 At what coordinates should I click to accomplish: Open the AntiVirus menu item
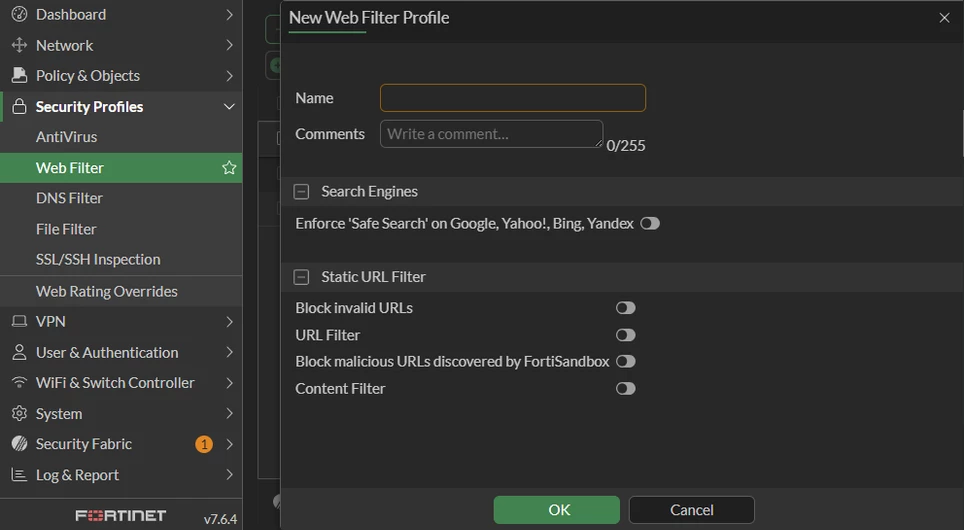121,137
